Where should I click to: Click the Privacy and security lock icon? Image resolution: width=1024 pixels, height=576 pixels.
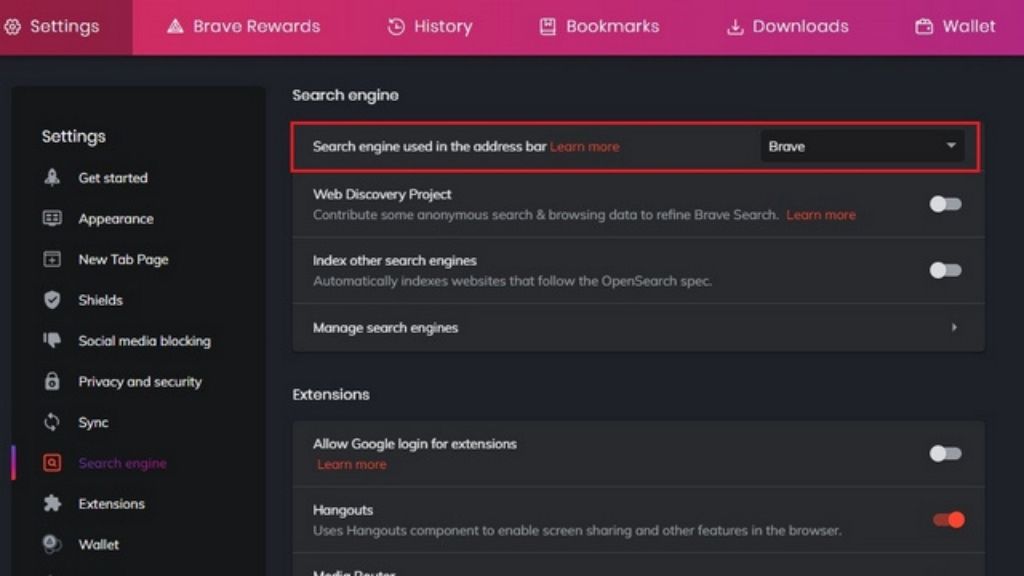pyautogui.click(x=52, y=382)
